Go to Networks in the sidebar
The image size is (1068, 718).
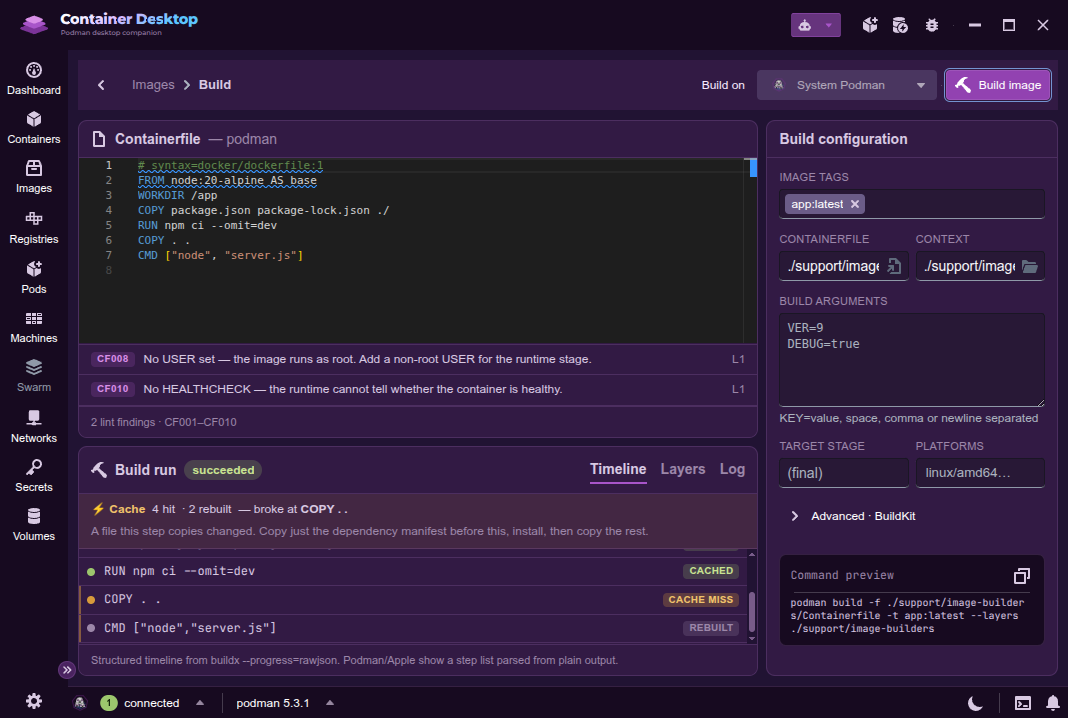(x=33, y=427)
